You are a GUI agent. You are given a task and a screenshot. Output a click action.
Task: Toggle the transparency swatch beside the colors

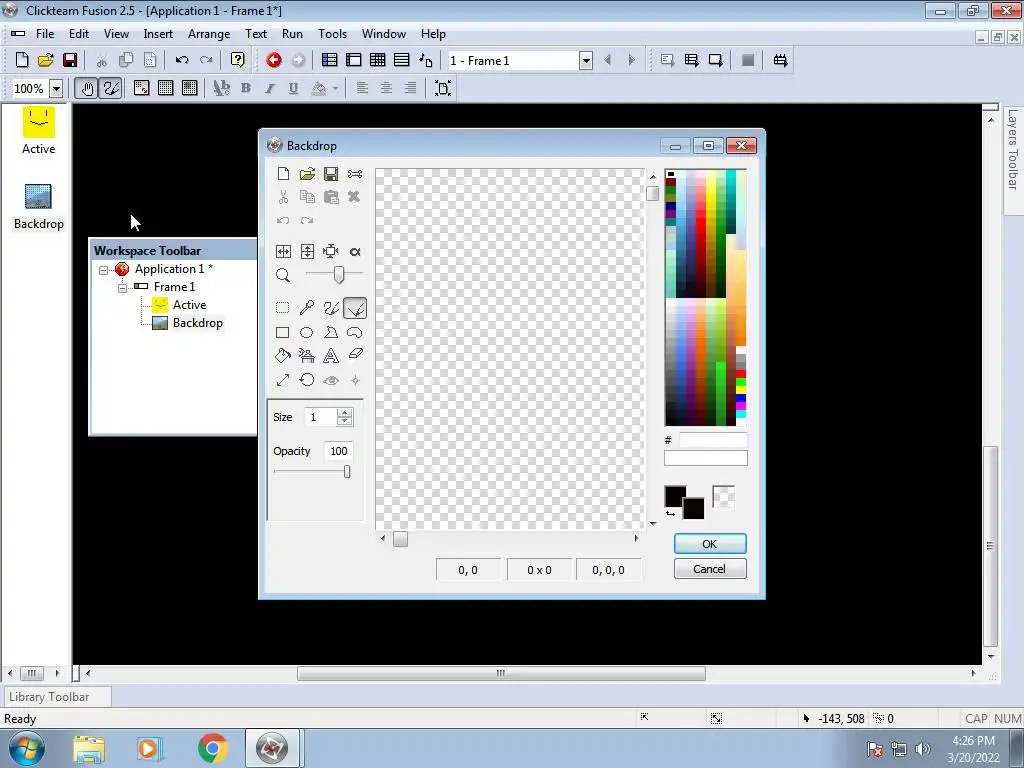tap(724, 497)
